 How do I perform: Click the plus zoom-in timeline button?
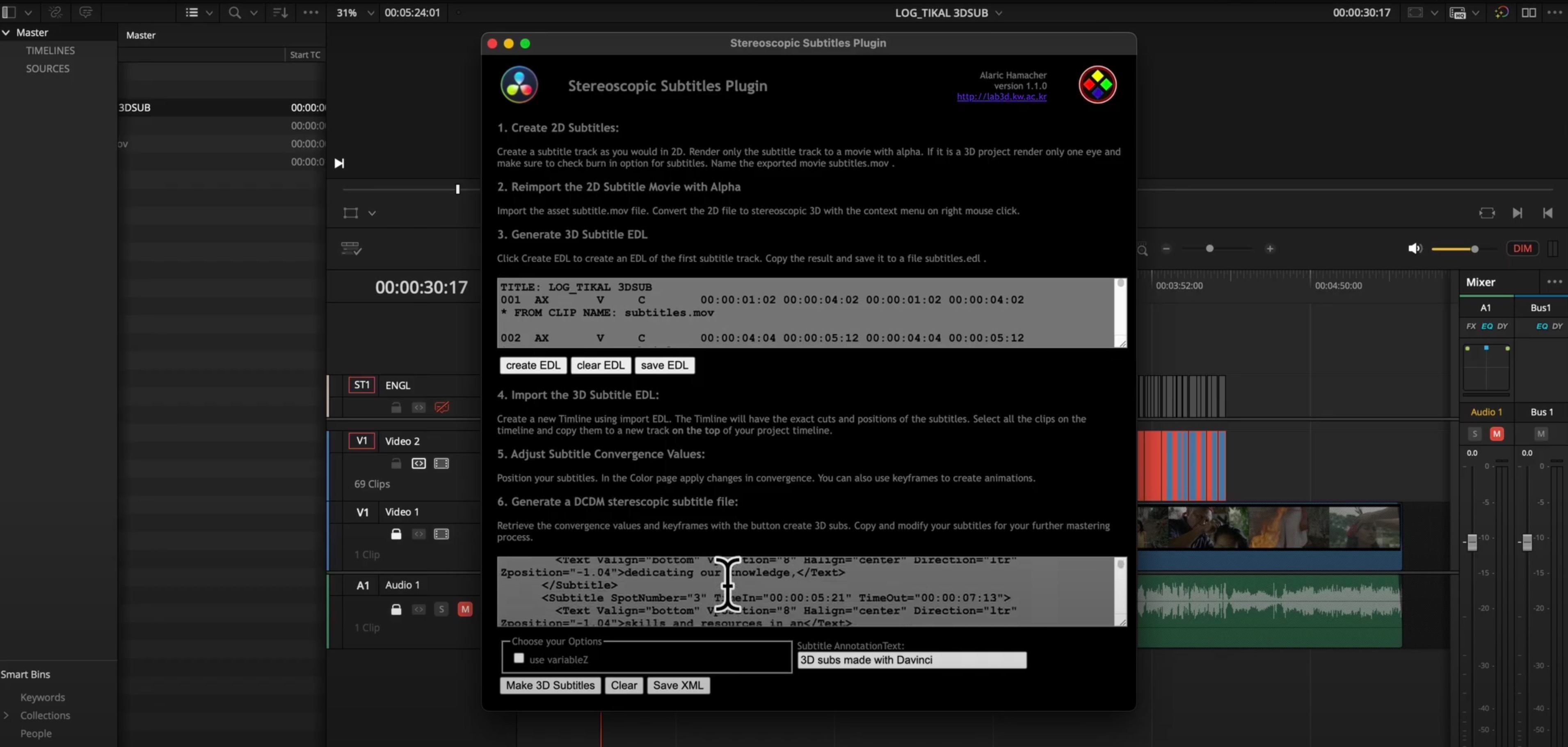tap(1270, 248)
